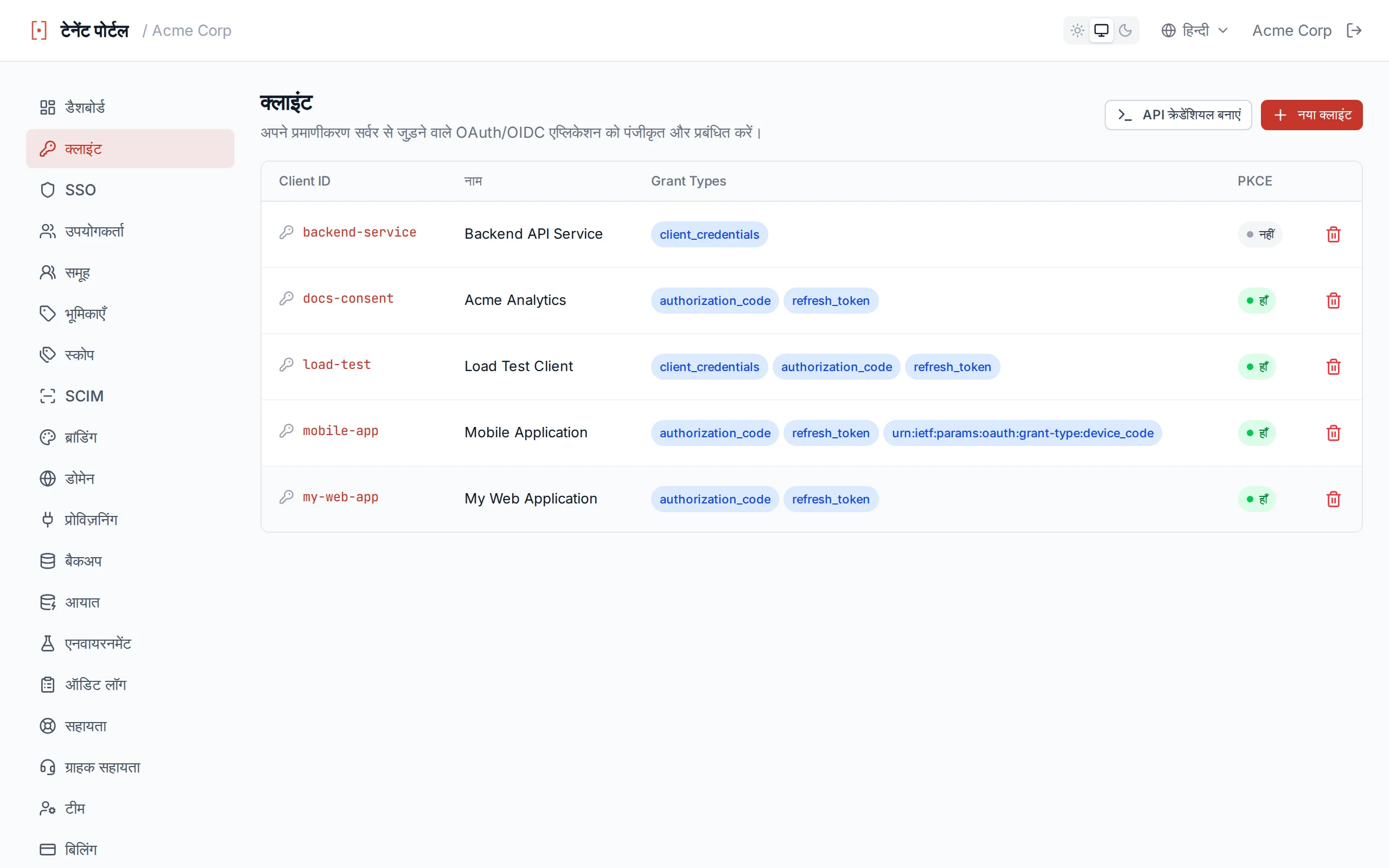Open my-web-app client ID link

coord(340,497)
